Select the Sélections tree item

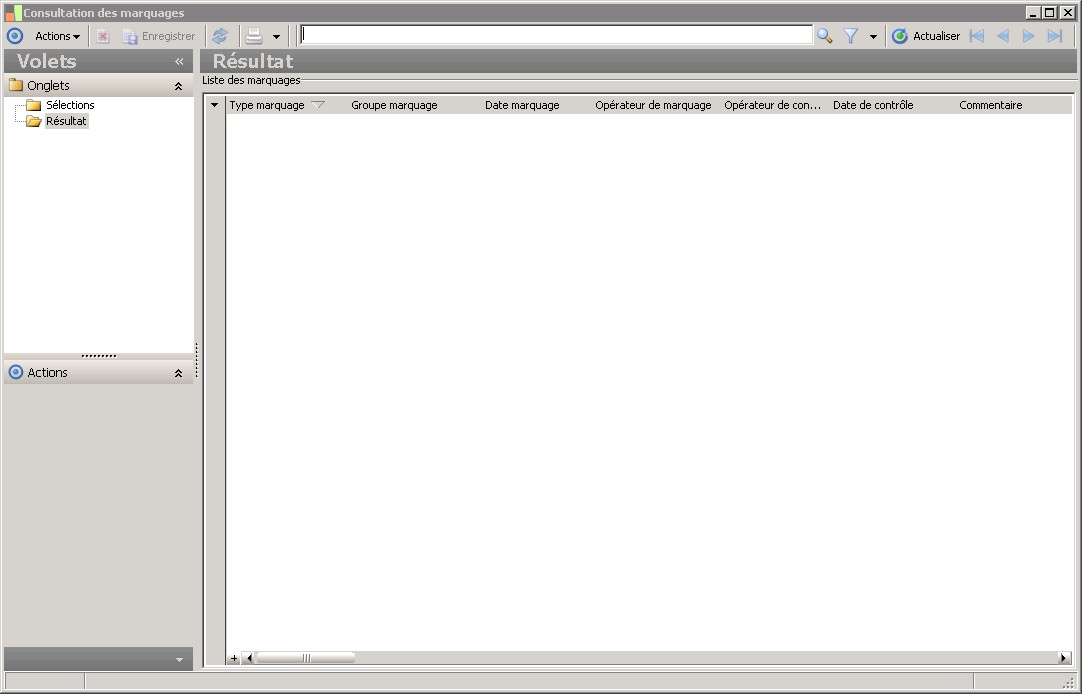[x=70, y=105]
